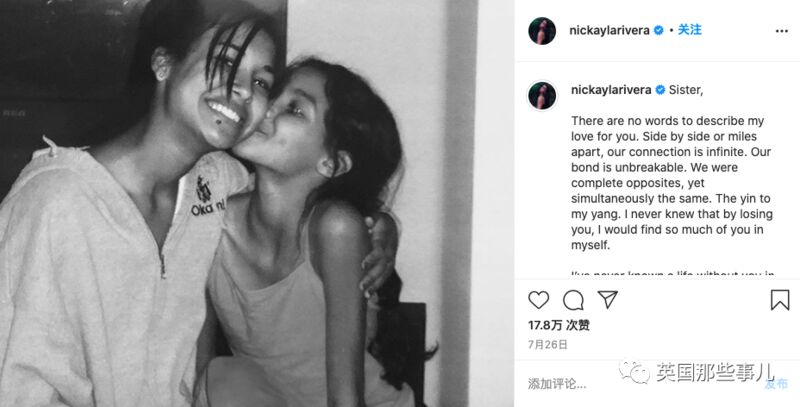Click the 添加评论 comment input field

(645, 384)
